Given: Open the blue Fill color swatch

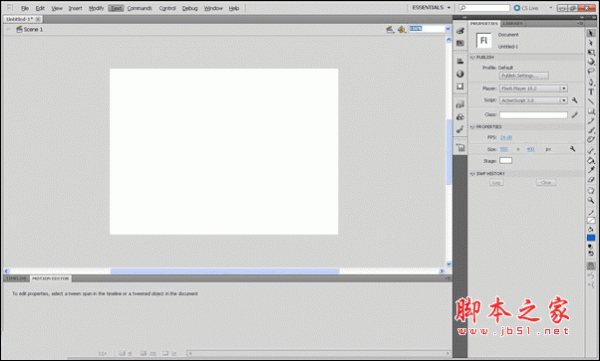Looking at the screenshot, I should click(x=591, y=238).
